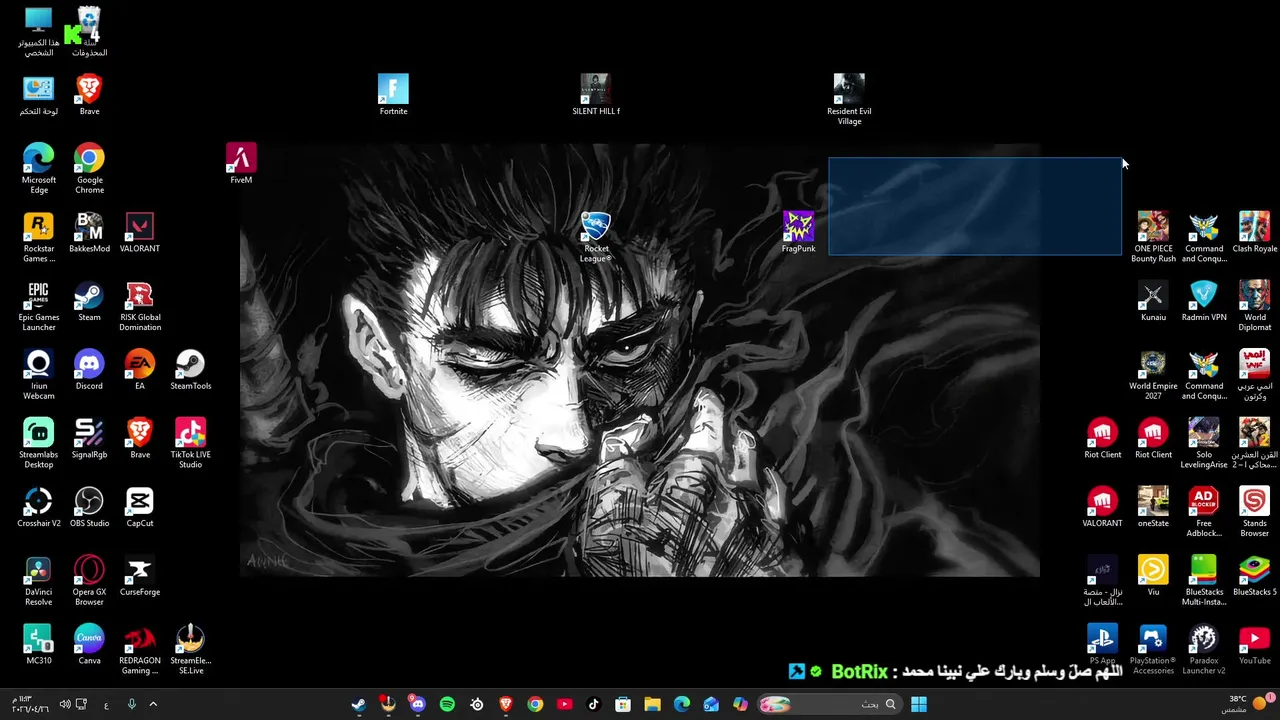1280x720 pixels.
Task: Open the CurseForge desktop icon
Action: click(140, 575)
